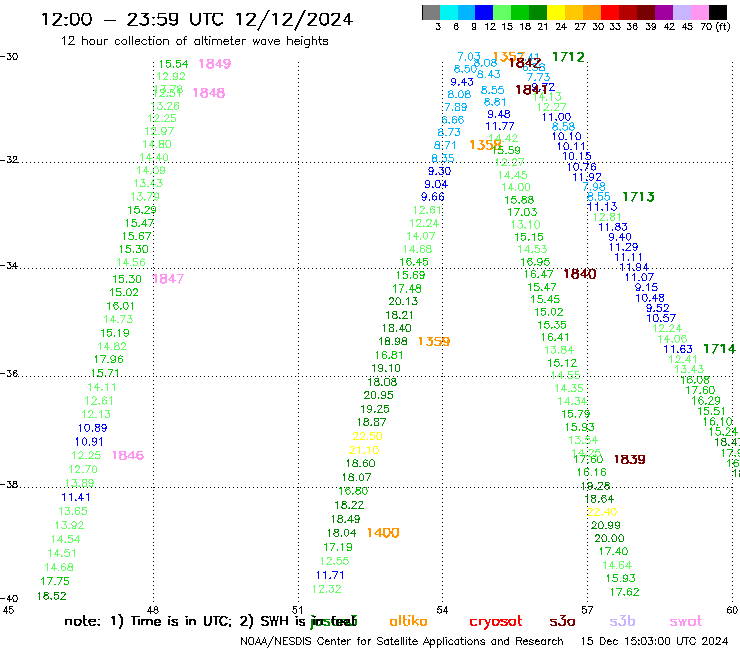Pick the pink swatch before 70 ft

point(699,12)
